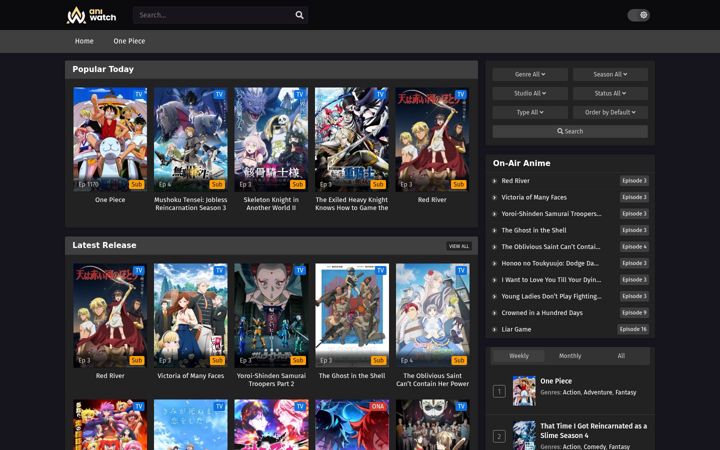Click the Fantasy genre link under ranked One Piece
Image resolution: width=720 pixels, height=450 pixels.
tap(625, 393)
